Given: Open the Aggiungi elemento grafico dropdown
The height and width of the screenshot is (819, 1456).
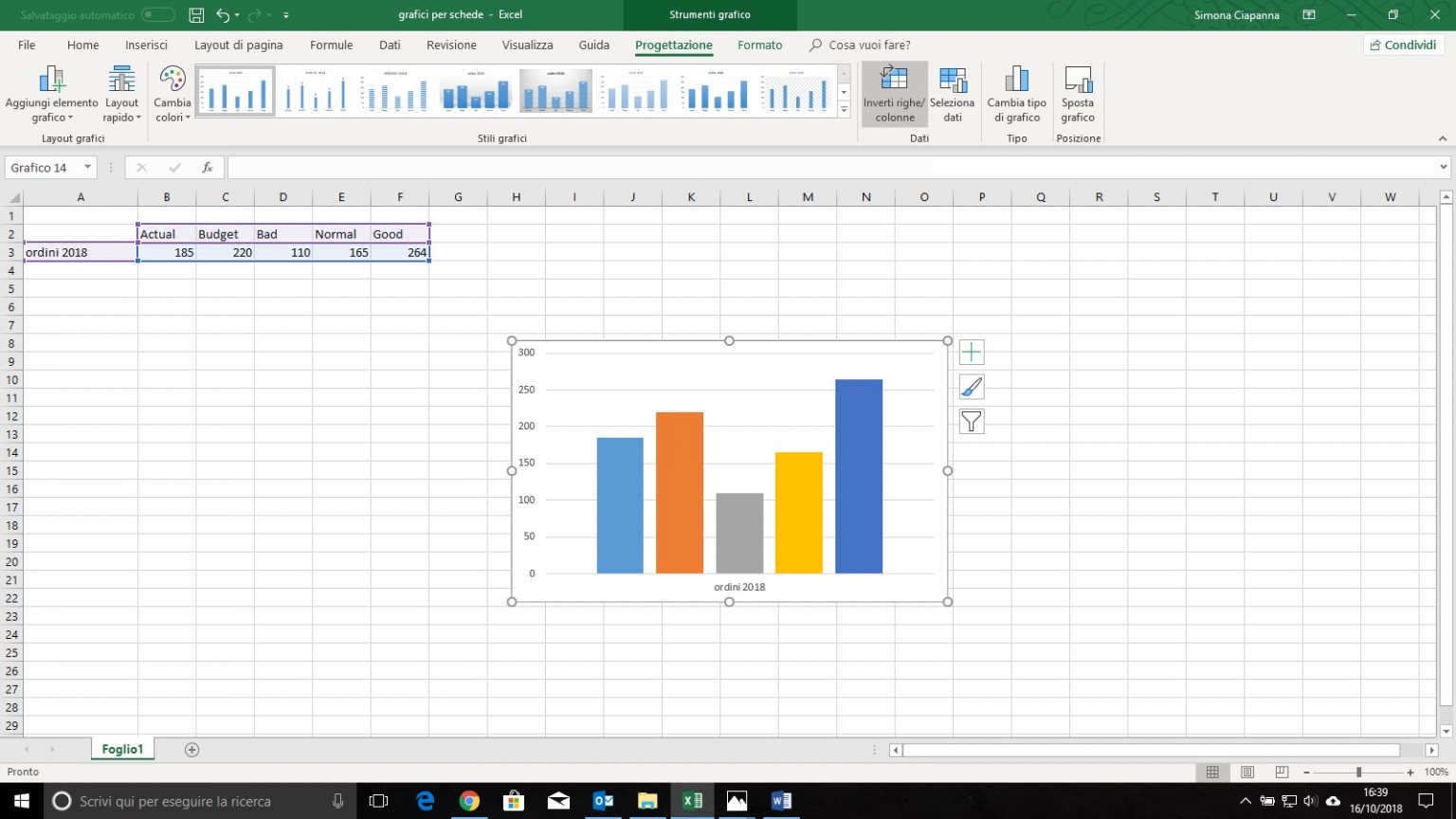Looking at the screenshot, I should tap(50, 92).
